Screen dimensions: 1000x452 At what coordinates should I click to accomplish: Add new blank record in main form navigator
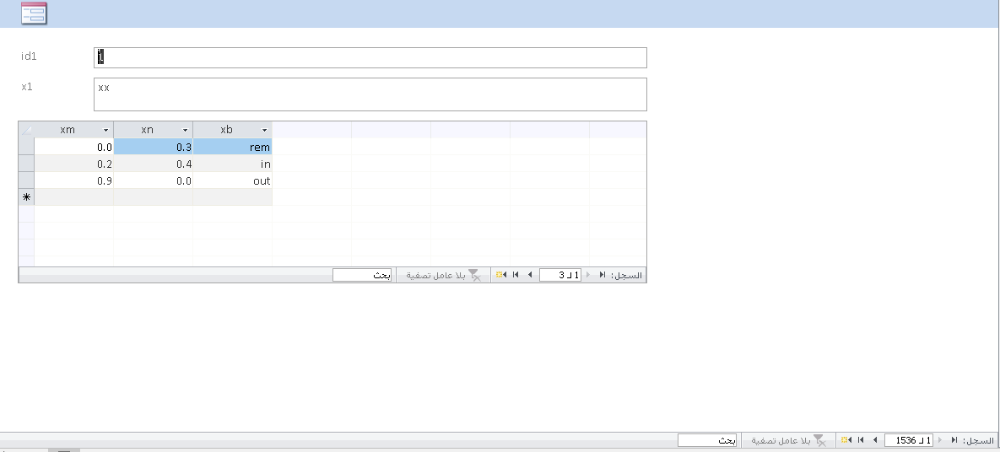coord(846,441)
